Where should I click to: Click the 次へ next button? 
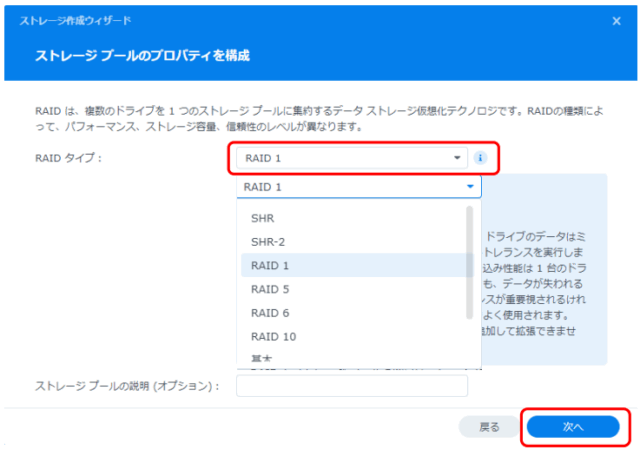572,427
